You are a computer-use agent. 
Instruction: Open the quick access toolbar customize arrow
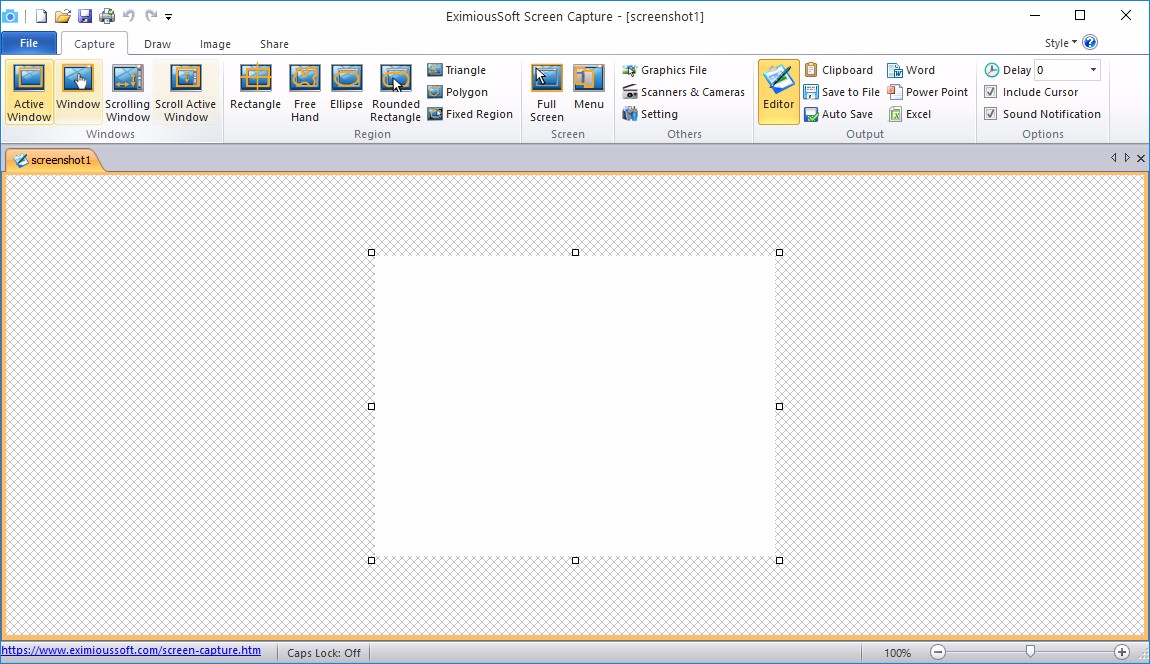pos(169,16)
